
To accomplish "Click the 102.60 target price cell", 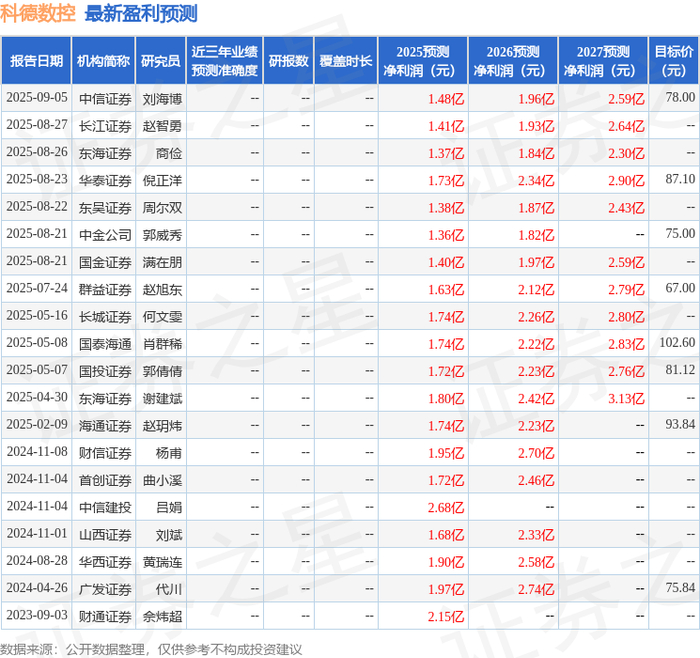I will point(677,343).
